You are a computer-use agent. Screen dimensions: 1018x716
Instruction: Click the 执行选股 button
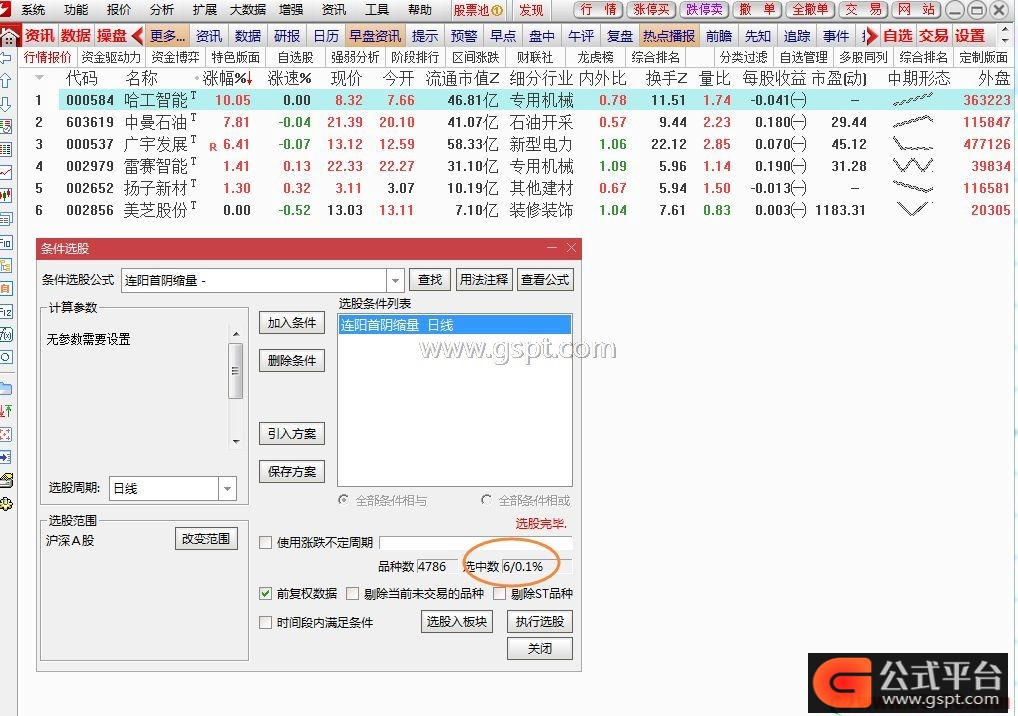(540, 622)
